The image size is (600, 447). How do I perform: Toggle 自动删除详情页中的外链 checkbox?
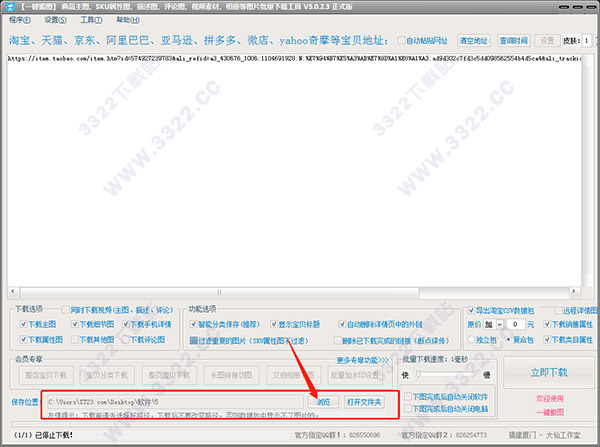tap(342, 324)
